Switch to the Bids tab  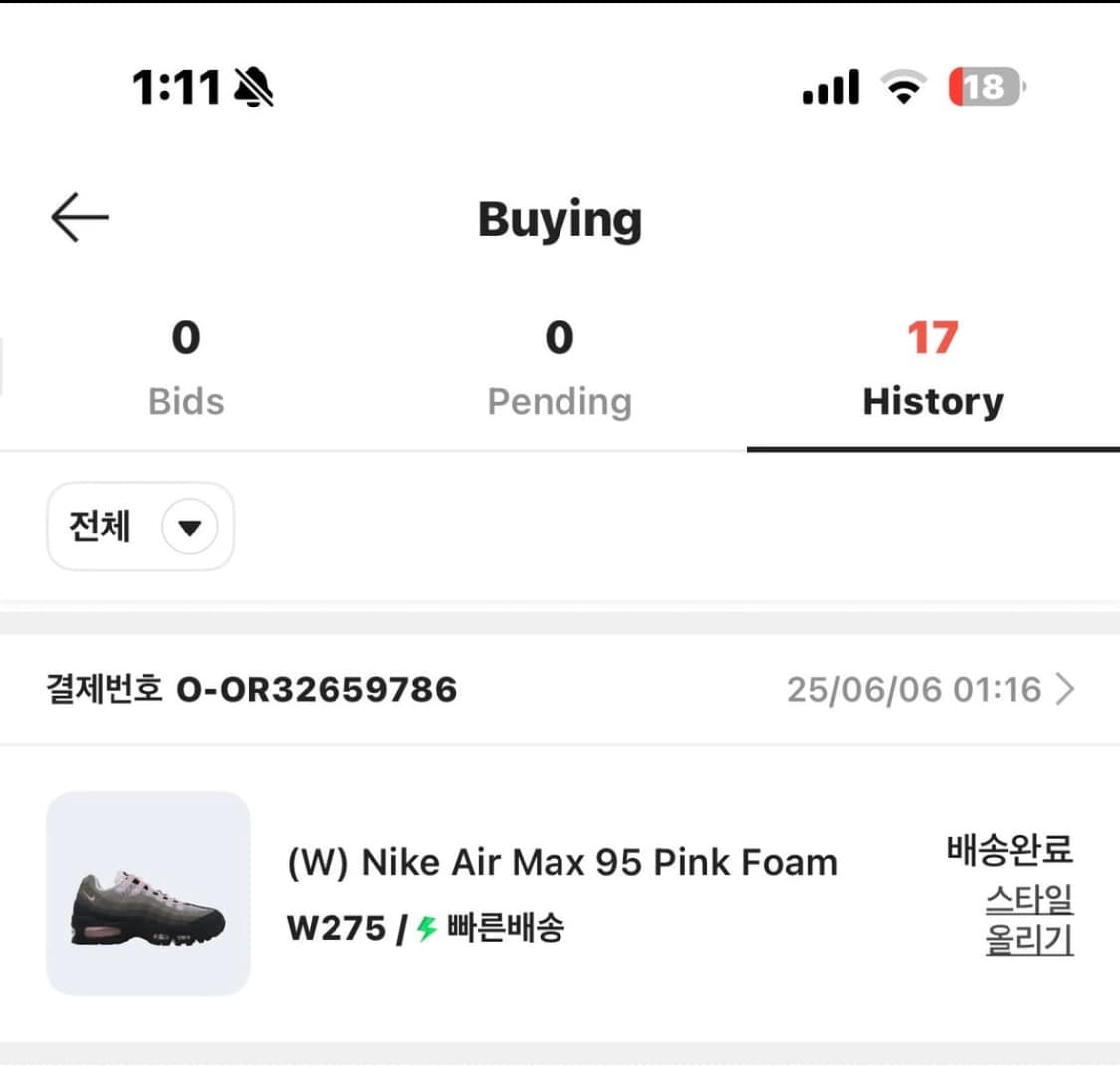(x=186, y=368)
